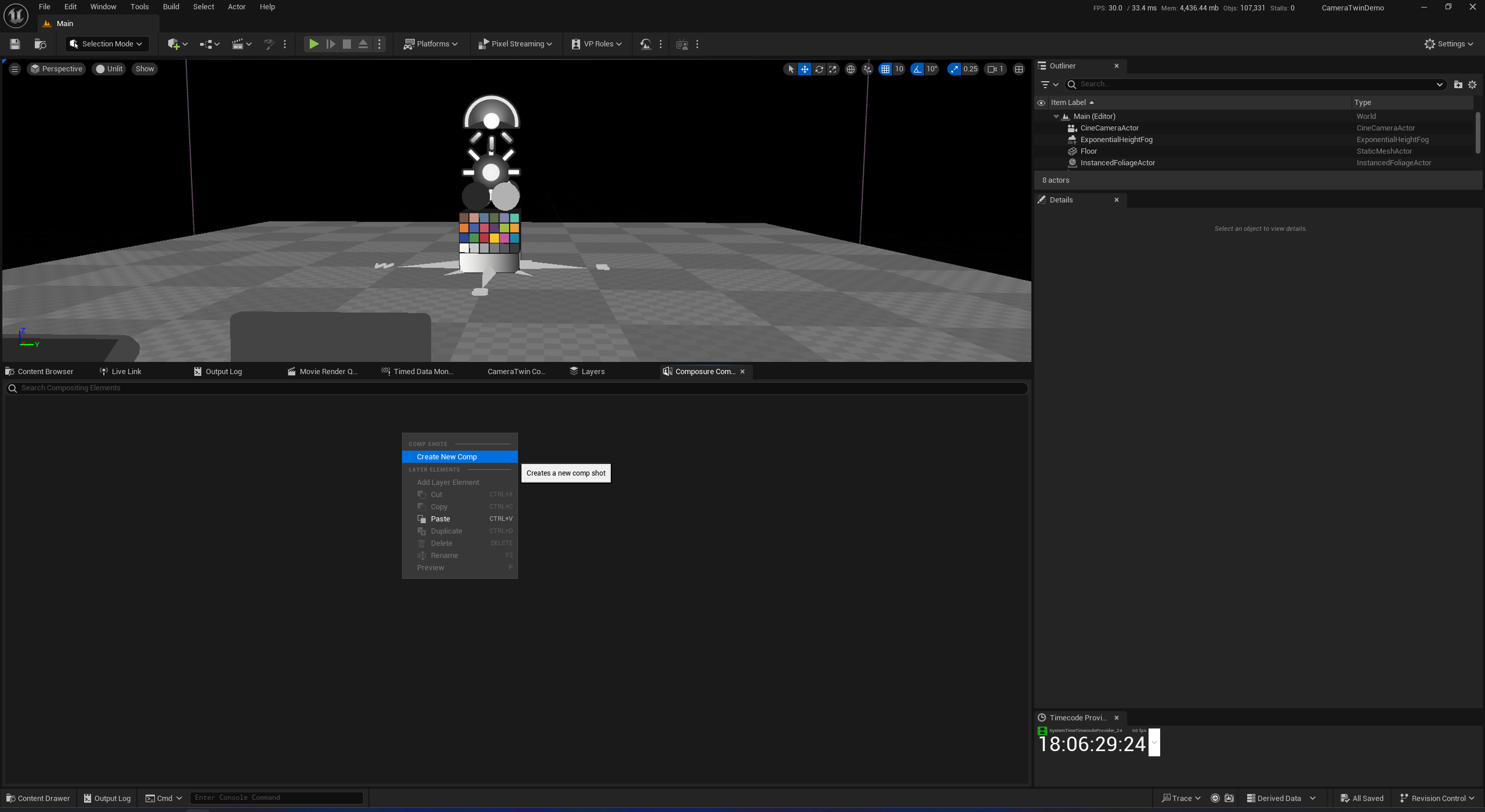This screenshot has width=1485, height=812.
Task: Click the Search Compositing Elements field
Action: point(516,388)
